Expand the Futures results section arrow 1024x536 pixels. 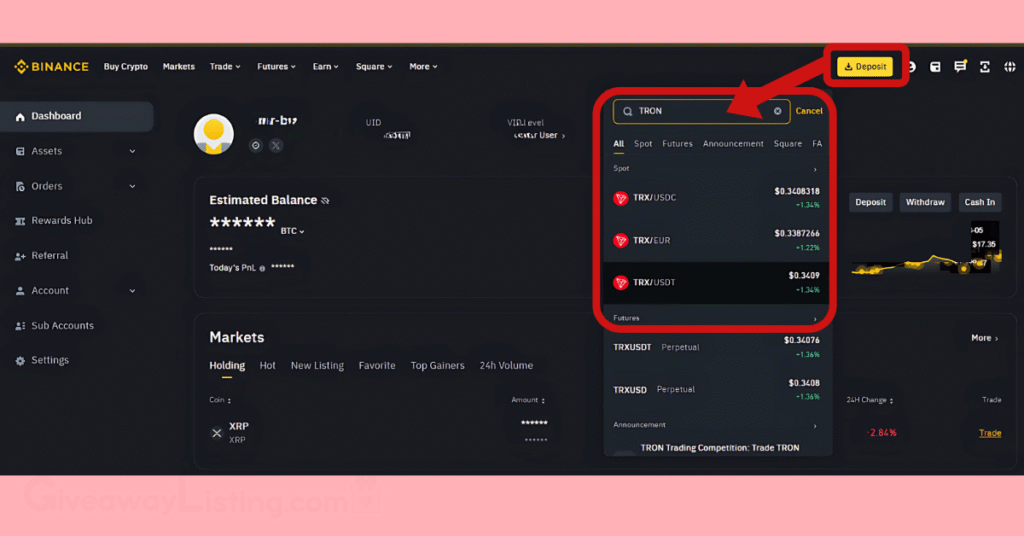[x=815, y=319]
